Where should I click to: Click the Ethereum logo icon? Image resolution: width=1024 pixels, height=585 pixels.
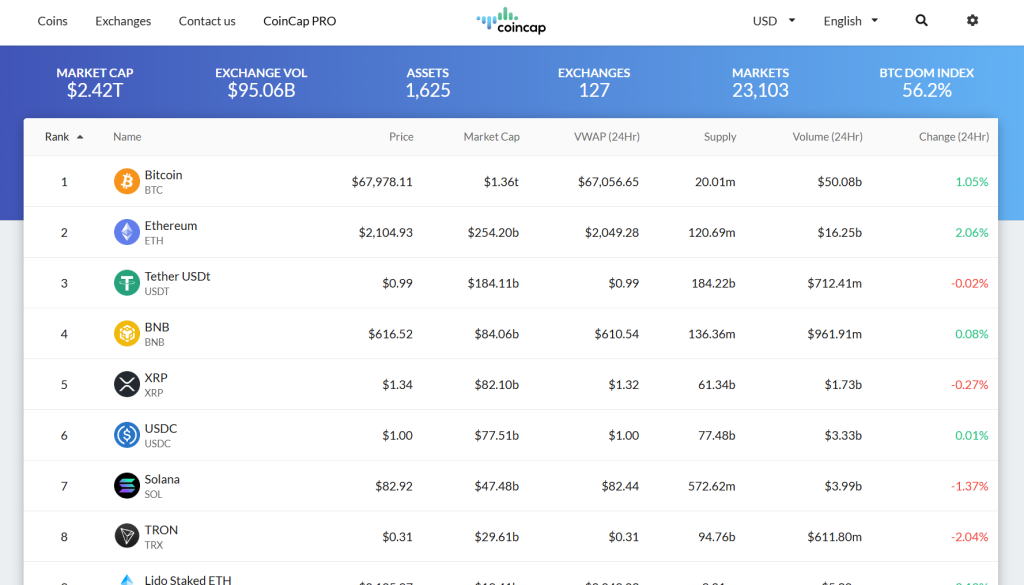click(x=126, y=232)
